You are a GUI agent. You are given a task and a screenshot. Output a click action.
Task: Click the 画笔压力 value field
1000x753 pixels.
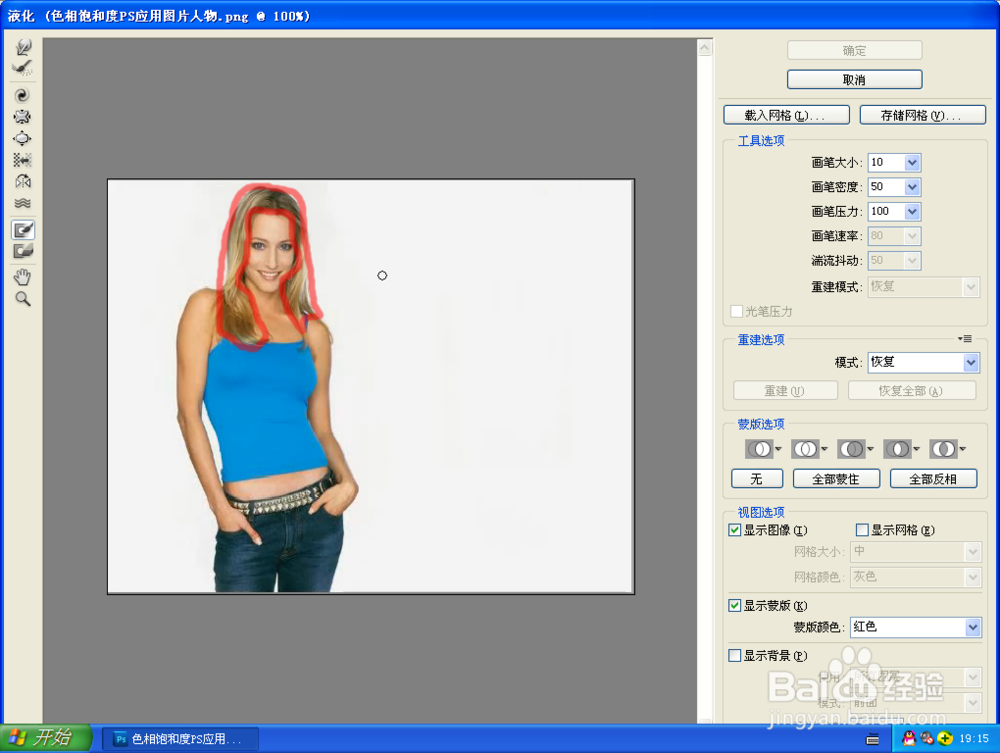(886, 211)
